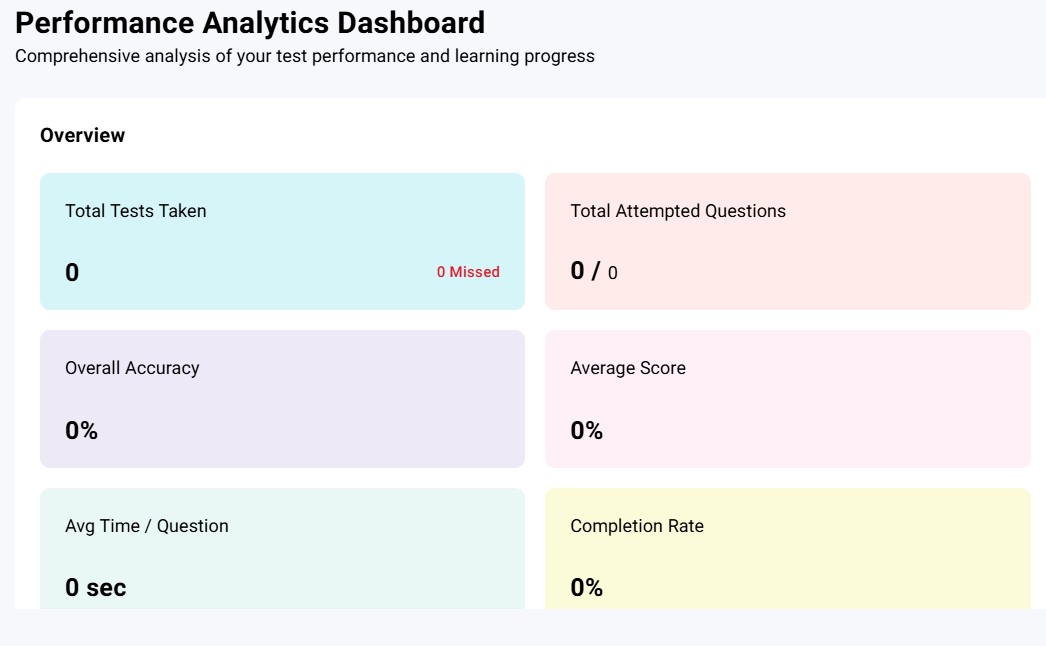This screenshot has height=646, width=1046.
Task: Select the 0 / 0 attempted questions value
Action: pyautogui.click(x=594, y=270)
